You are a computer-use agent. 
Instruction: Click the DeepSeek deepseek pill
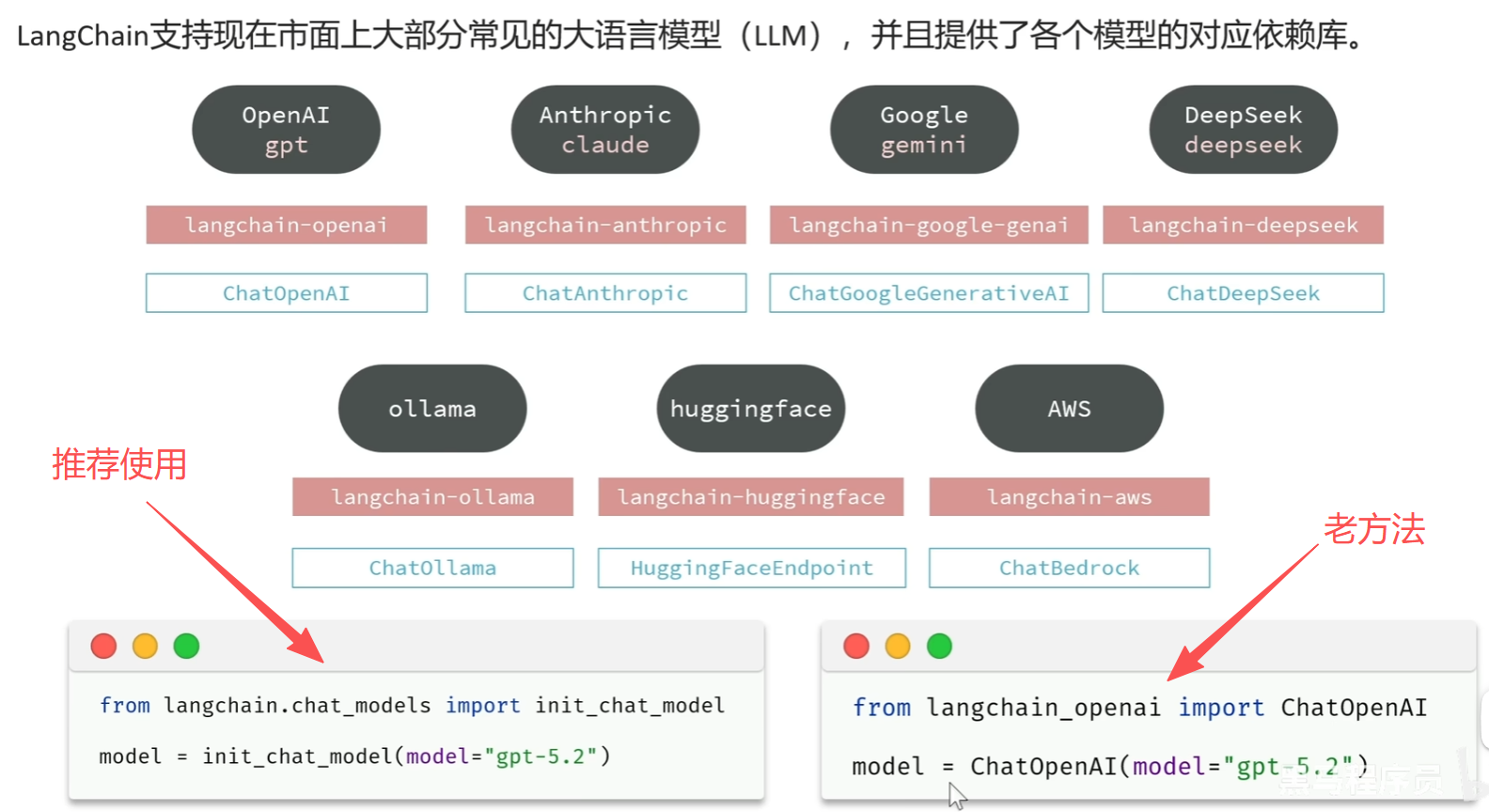click(x=1244, y=130)
